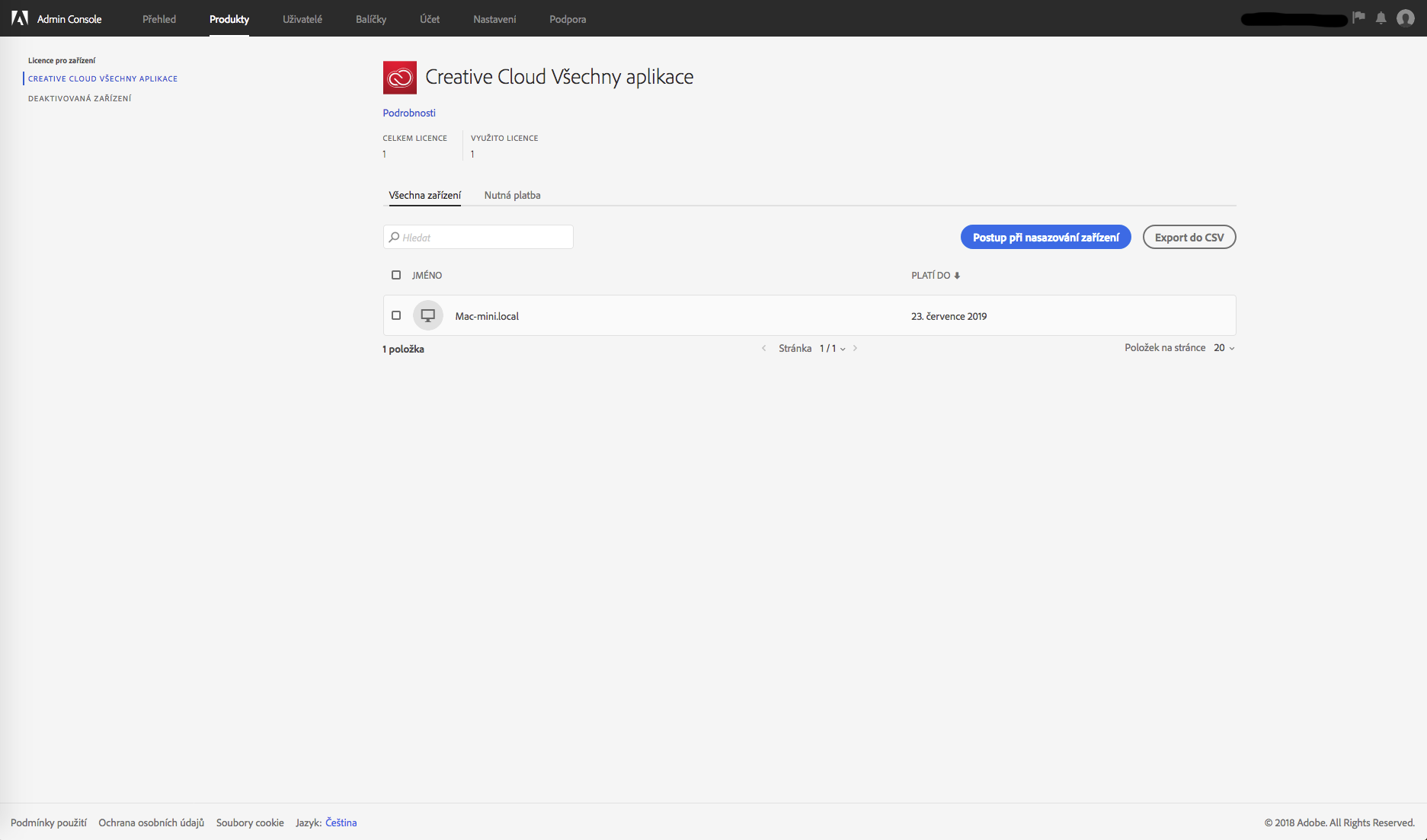Open the Nastavení menu

point(494,19)
